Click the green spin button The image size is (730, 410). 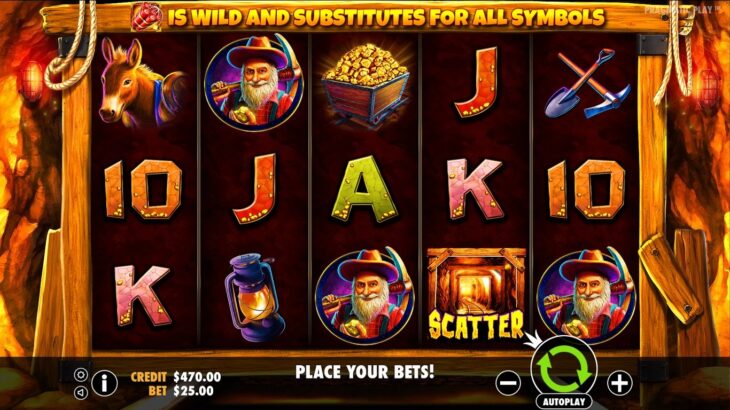(x=564, y=369)
